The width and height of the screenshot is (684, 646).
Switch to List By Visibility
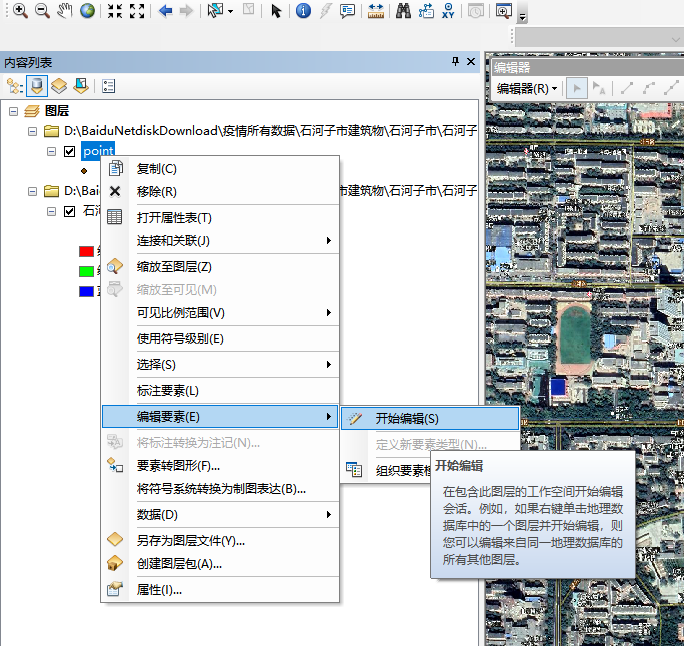(59, 85)
